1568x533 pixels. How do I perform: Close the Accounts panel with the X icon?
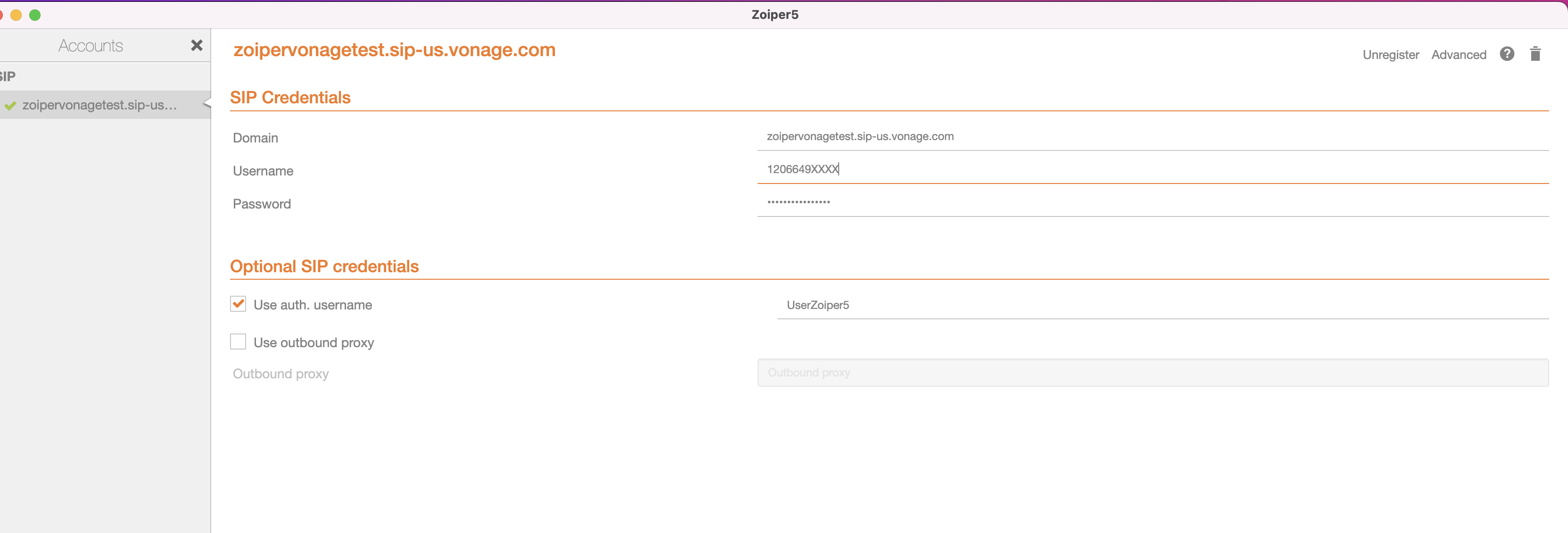(x=197, y=45)
